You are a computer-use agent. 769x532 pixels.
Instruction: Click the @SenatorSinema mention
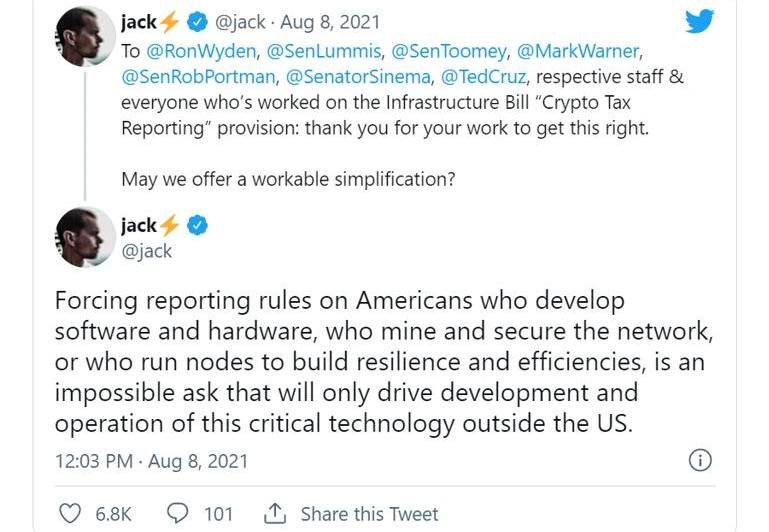click(x=356, y=77)
